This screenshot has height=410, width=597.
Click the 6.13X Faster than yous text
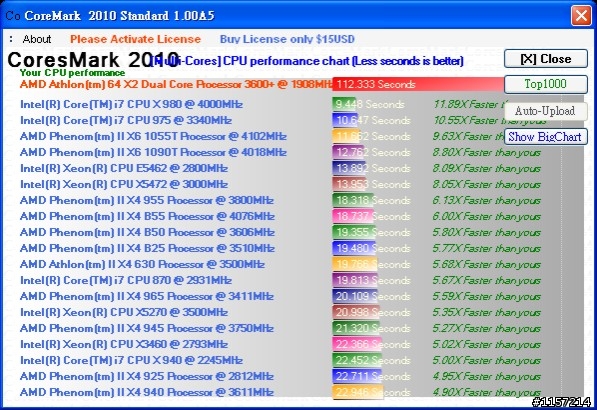pyautogui.click(x=487, y=200)
